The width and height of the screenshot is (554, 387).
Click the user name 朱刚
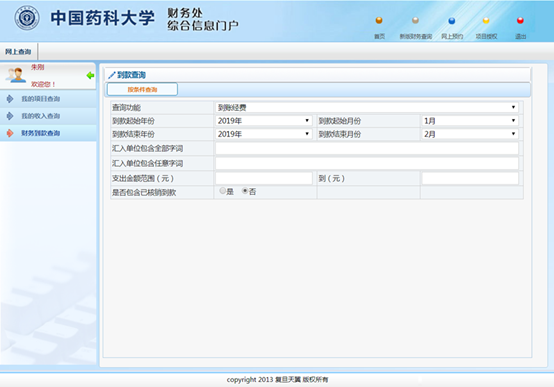pyautogui.click(x=37, y=67)
